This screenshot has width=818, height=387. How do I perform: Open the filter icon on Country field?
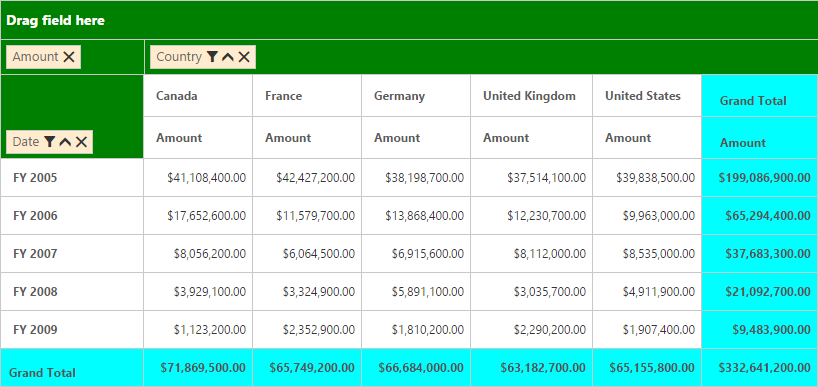[212, 57]
